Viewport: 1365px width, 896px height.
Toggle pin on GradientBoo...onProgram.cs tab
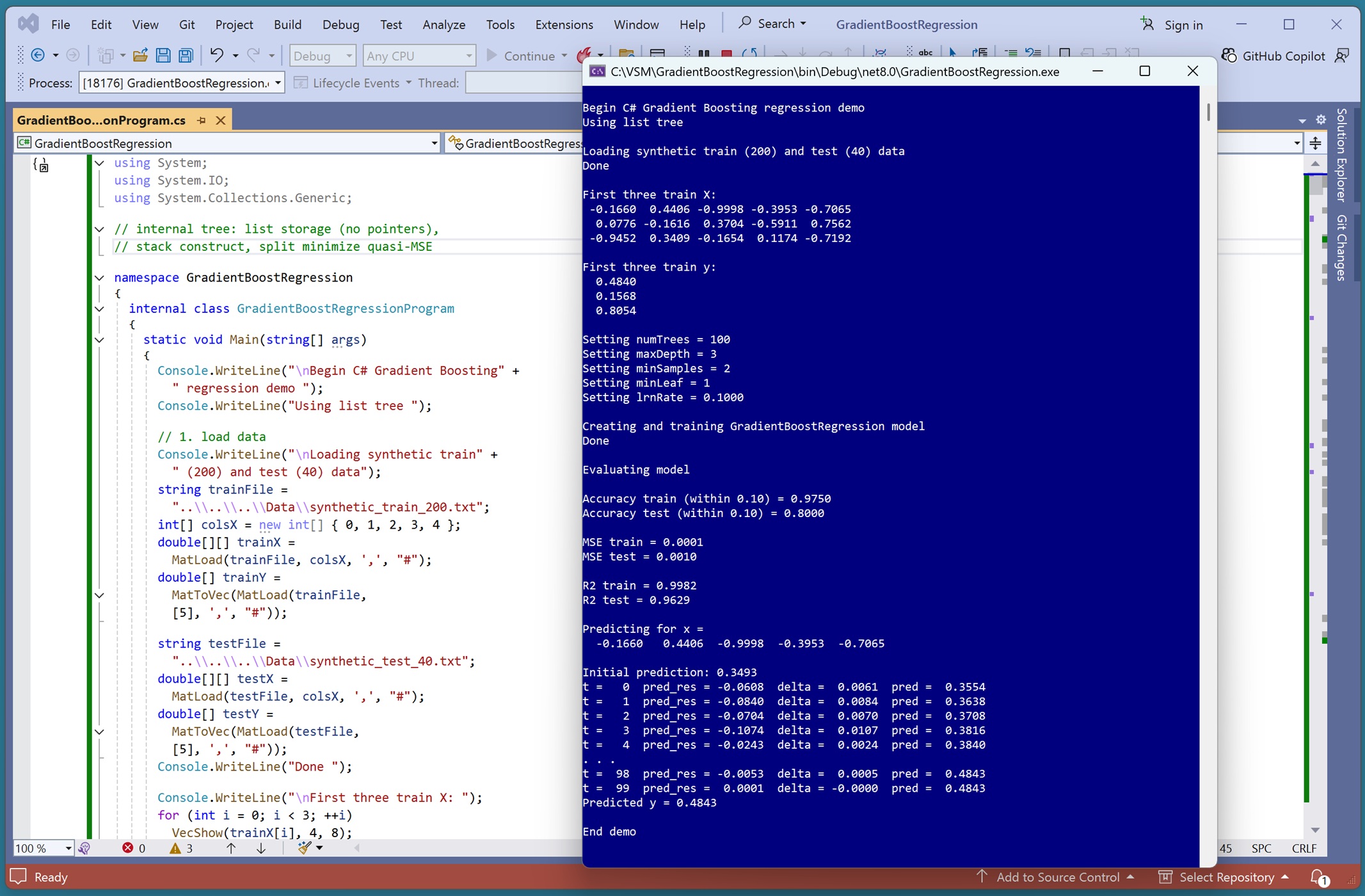202,120
